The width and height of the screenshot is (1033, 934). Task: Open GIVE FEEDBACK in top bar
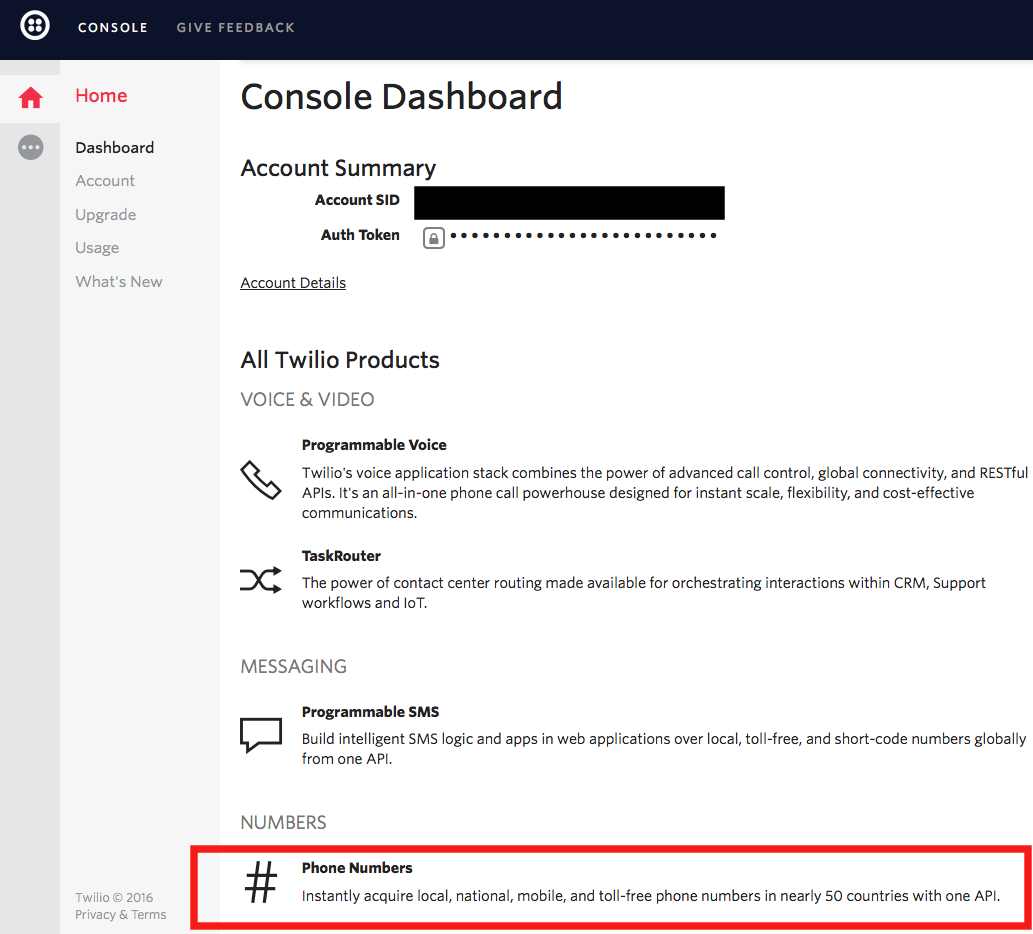pyautogui.click(x=235, y=28)
